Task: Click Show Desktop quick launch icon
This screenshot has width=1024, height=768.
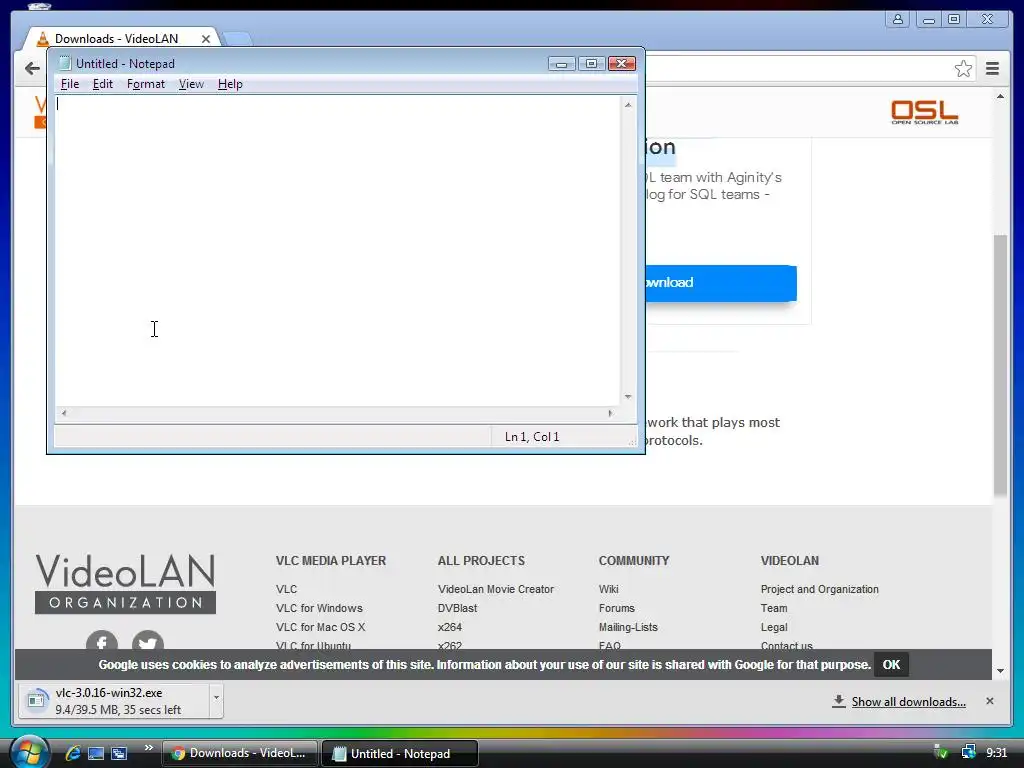Action: coord(96,753)
